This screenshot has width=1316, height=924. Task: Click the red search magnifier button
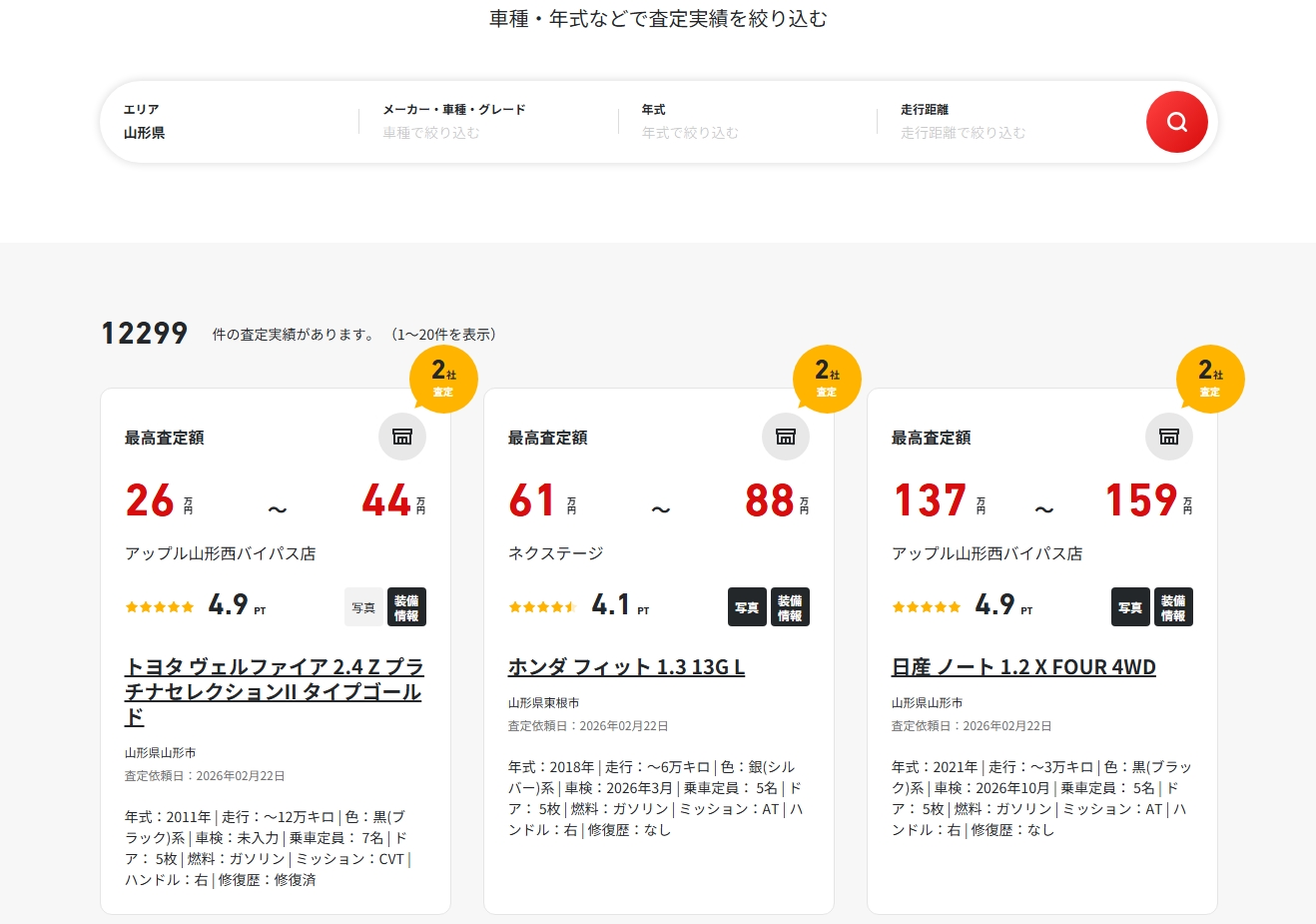click(1176, 122)
